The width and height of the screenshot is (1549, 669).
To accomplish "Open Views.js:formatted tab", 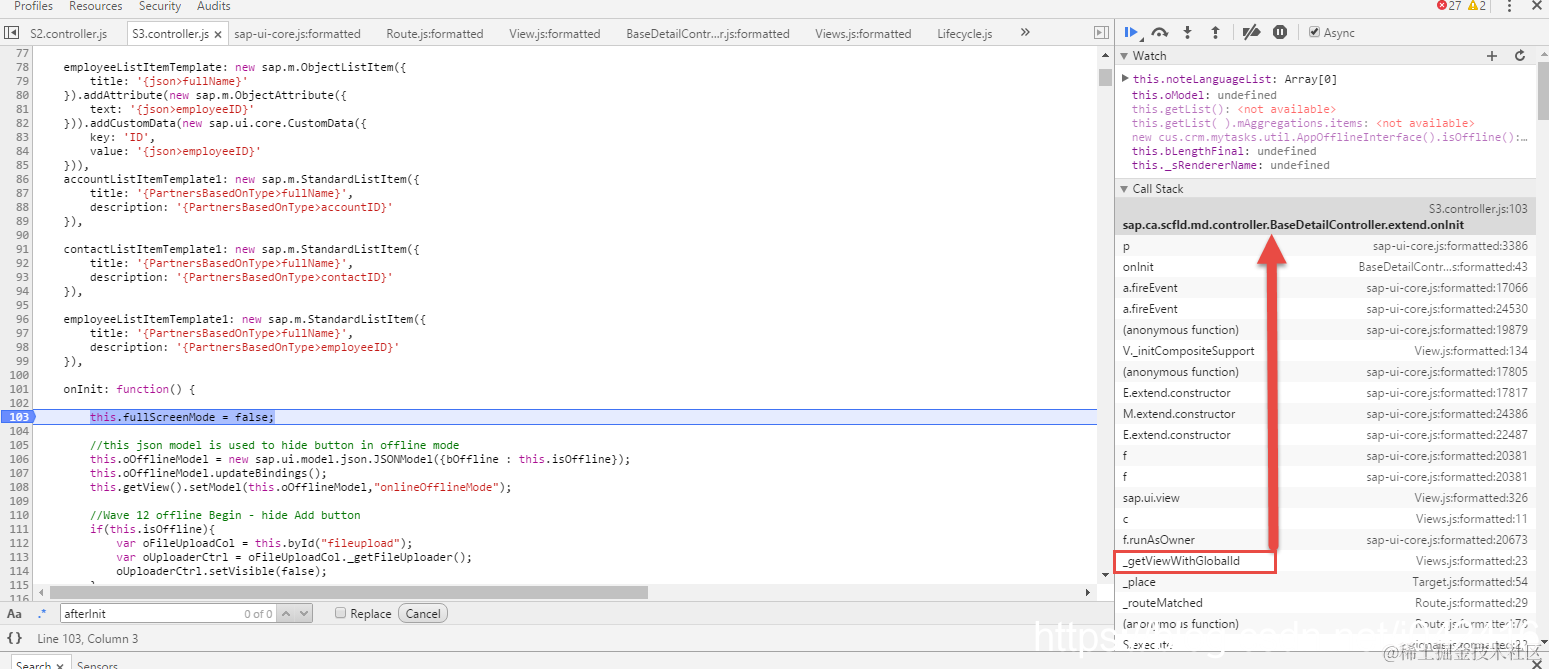I will [x=863, y=34].
